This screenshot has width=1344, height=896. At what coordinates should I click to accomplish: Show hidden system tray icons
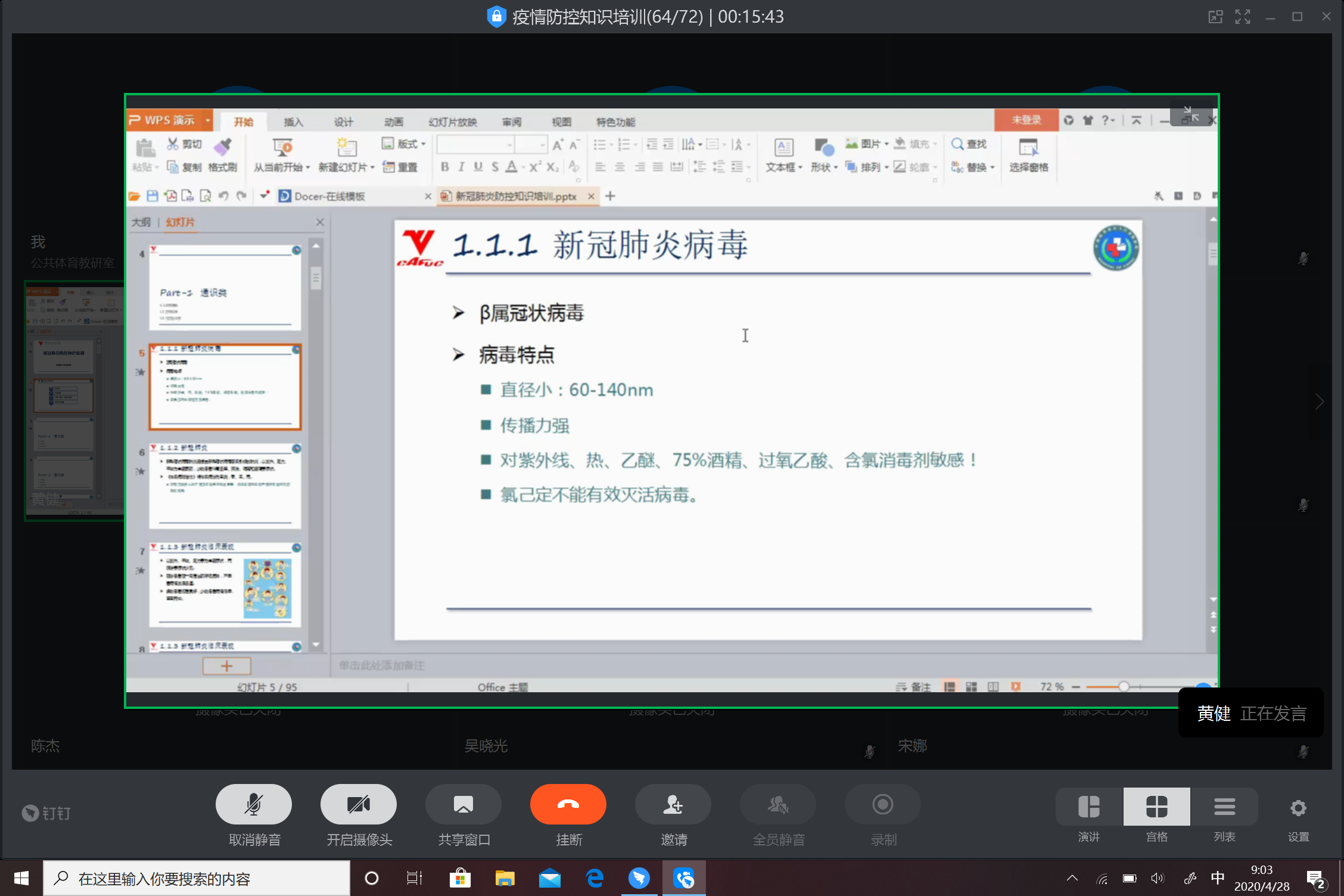(1072, 878)
